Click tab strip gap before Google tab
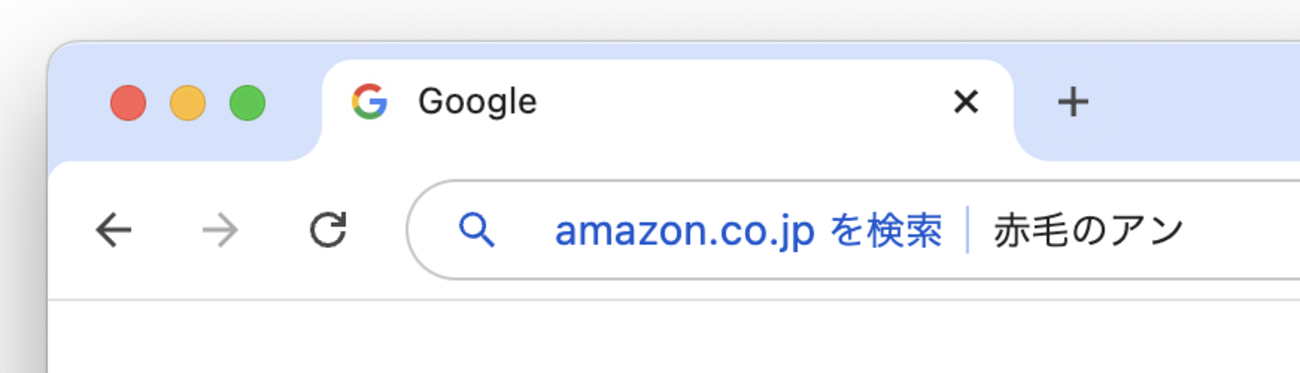Image resolution: width=1300 pixels, height=373 pixels. [x=295, y=100]
